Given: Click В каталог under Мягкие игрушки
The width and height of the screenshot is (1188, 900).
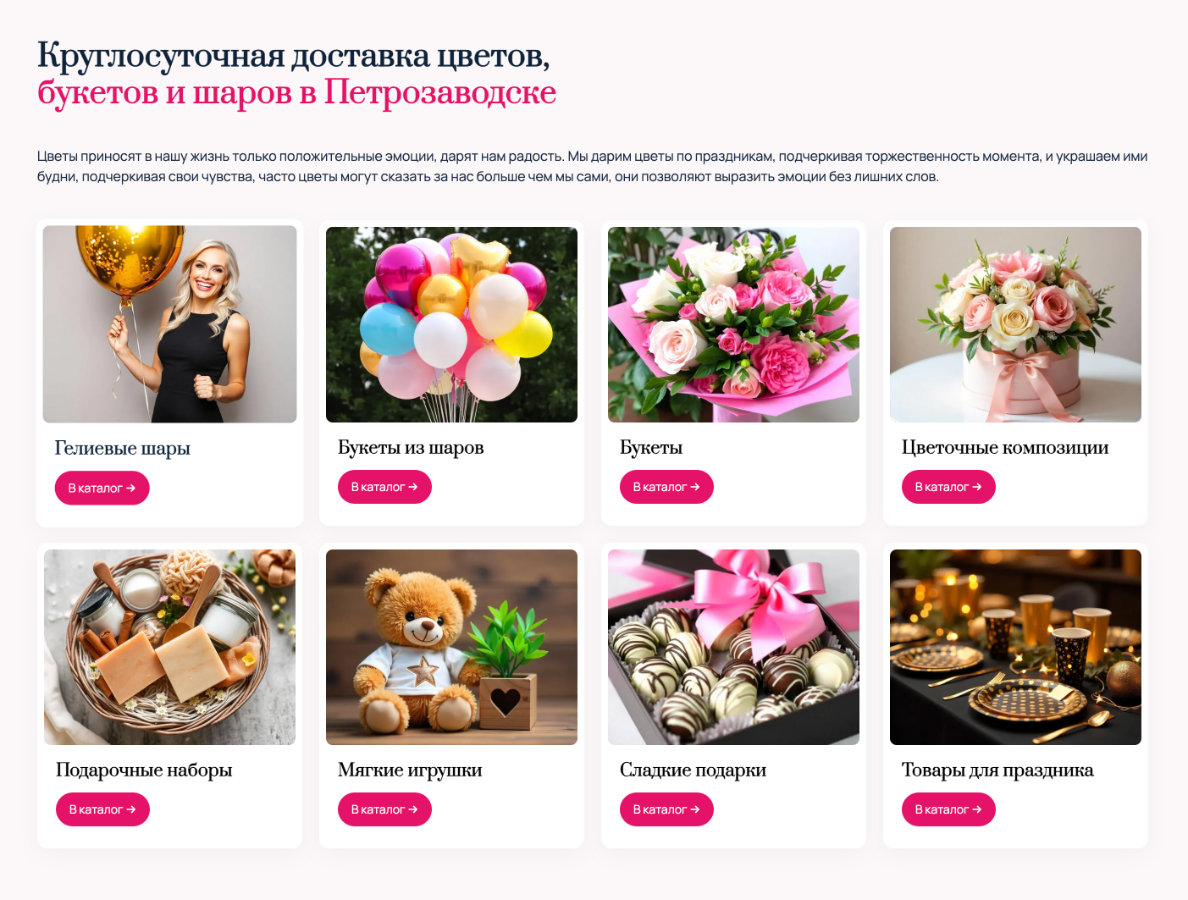Looking at the screenshot, I should tap(384, 809).
